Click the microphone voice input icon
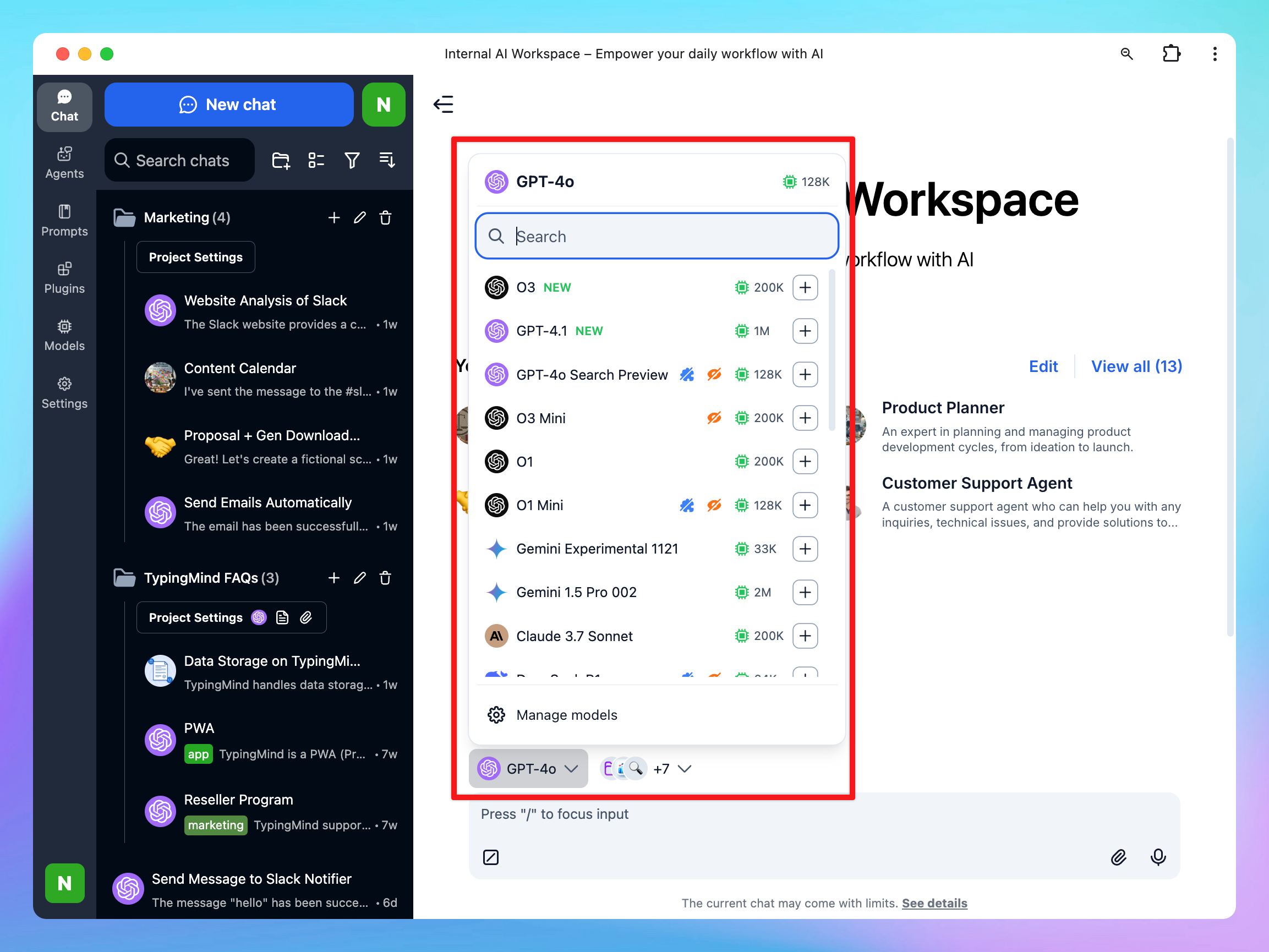Viewport: 1269px width, 952px height. [x=1158, y=857]
